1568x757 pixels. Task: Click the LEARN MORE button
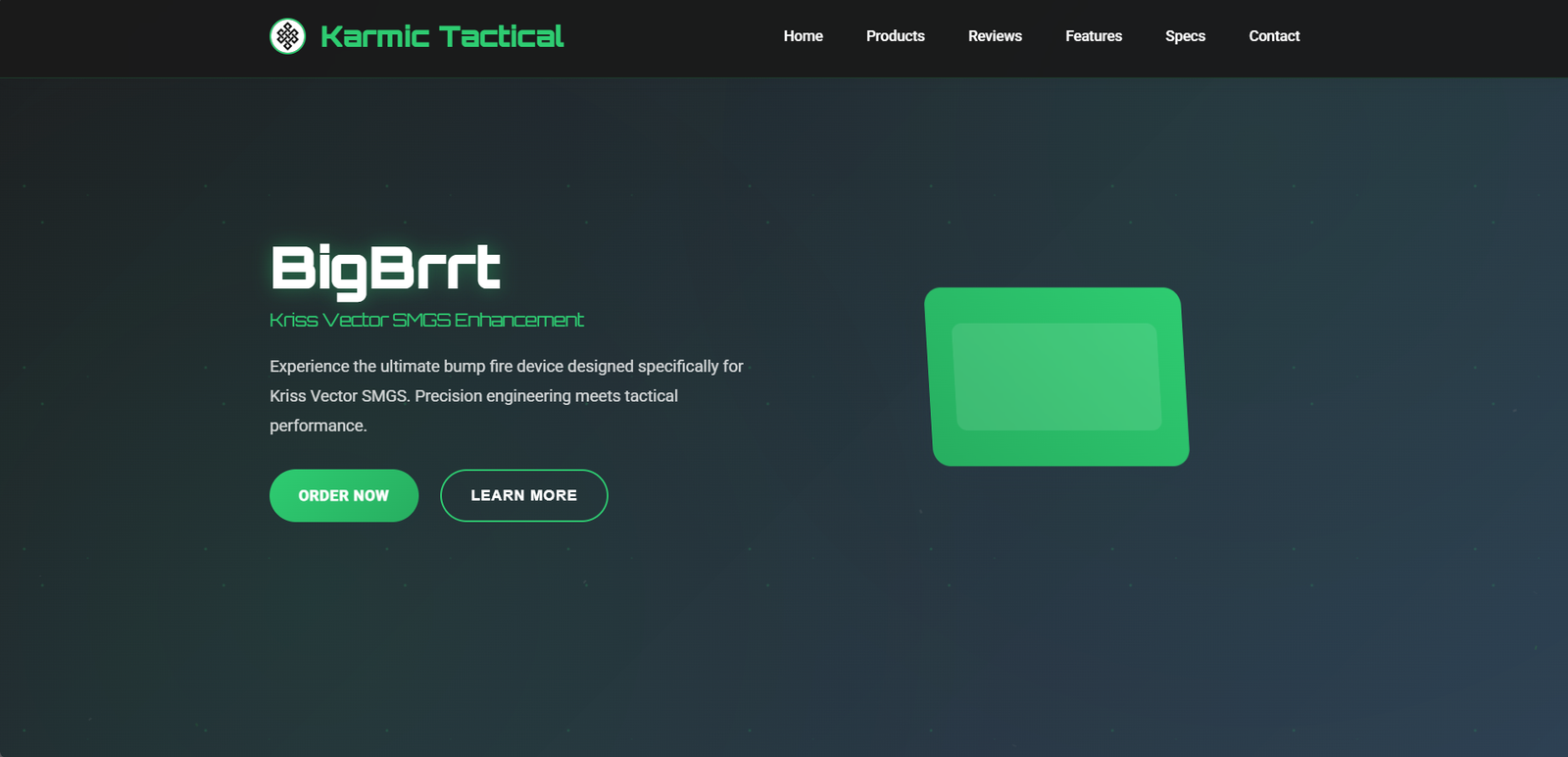pyautogui.click(x=524, y=495)
